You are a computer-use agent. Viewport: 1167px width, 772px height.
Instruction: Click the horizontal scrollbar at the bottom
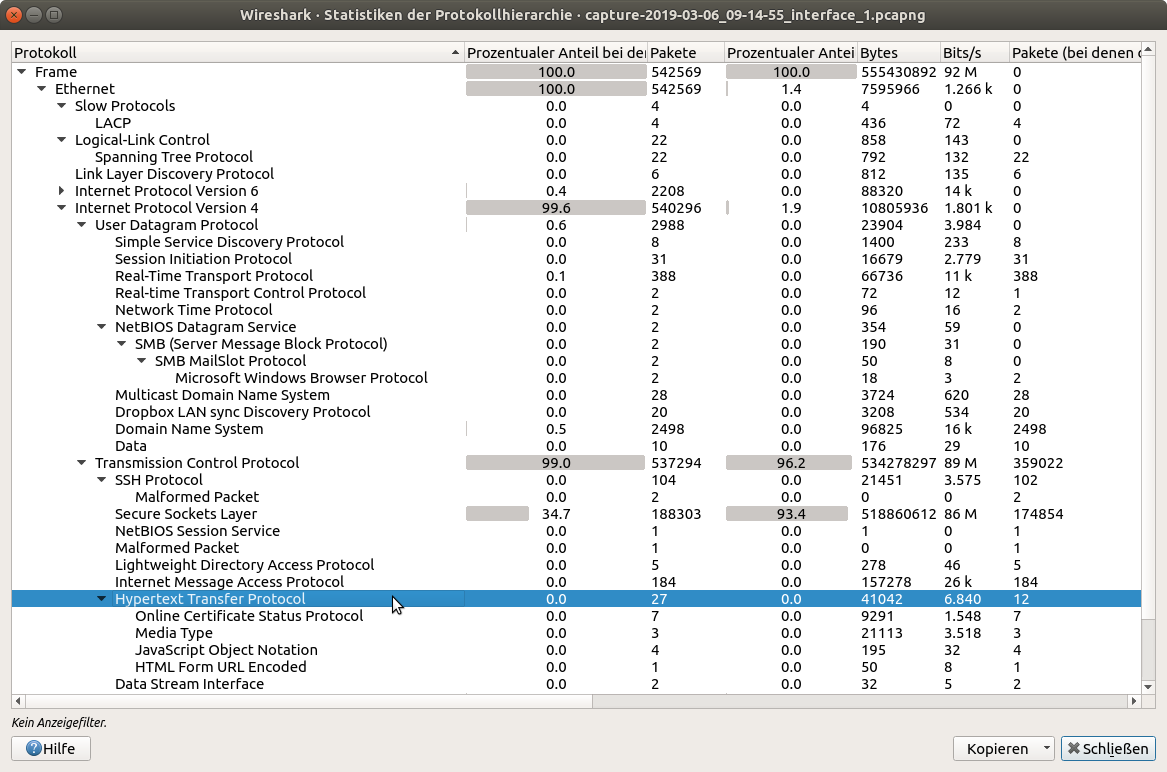[300, 701]
